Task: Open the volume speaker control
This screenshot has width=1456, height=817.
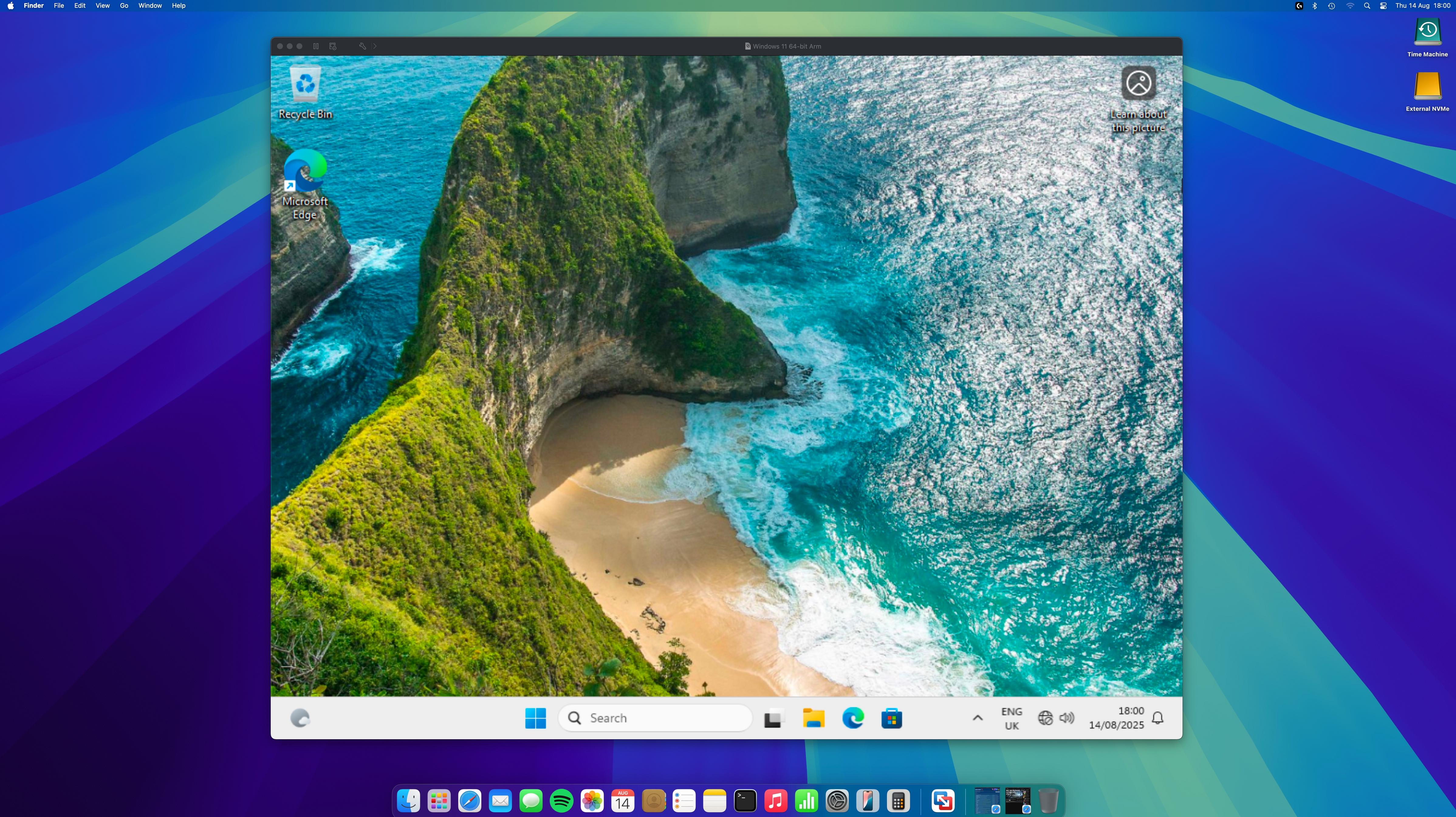Action: click(1067, 718)
